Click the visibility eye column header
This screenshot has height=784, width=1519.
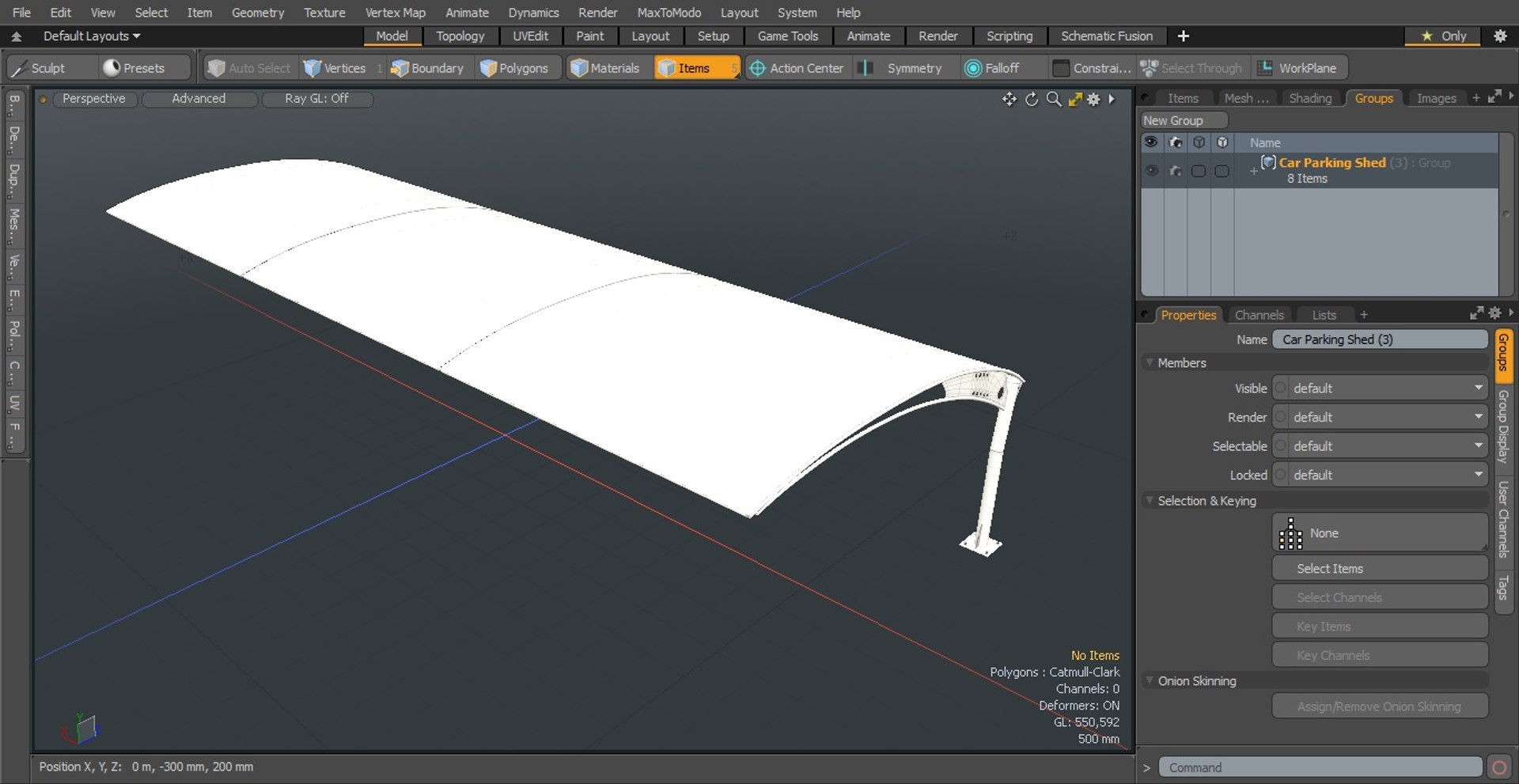pyautogui.click(x=1151, y=142)
